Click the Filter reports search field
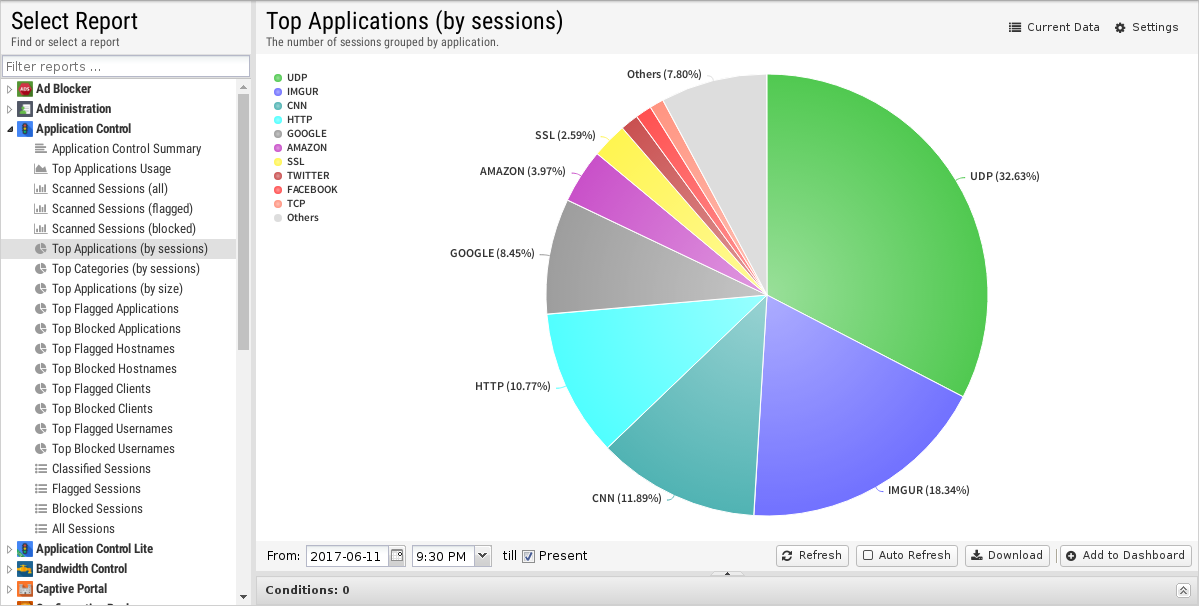The image size is (1199, 606). [126, 66]
